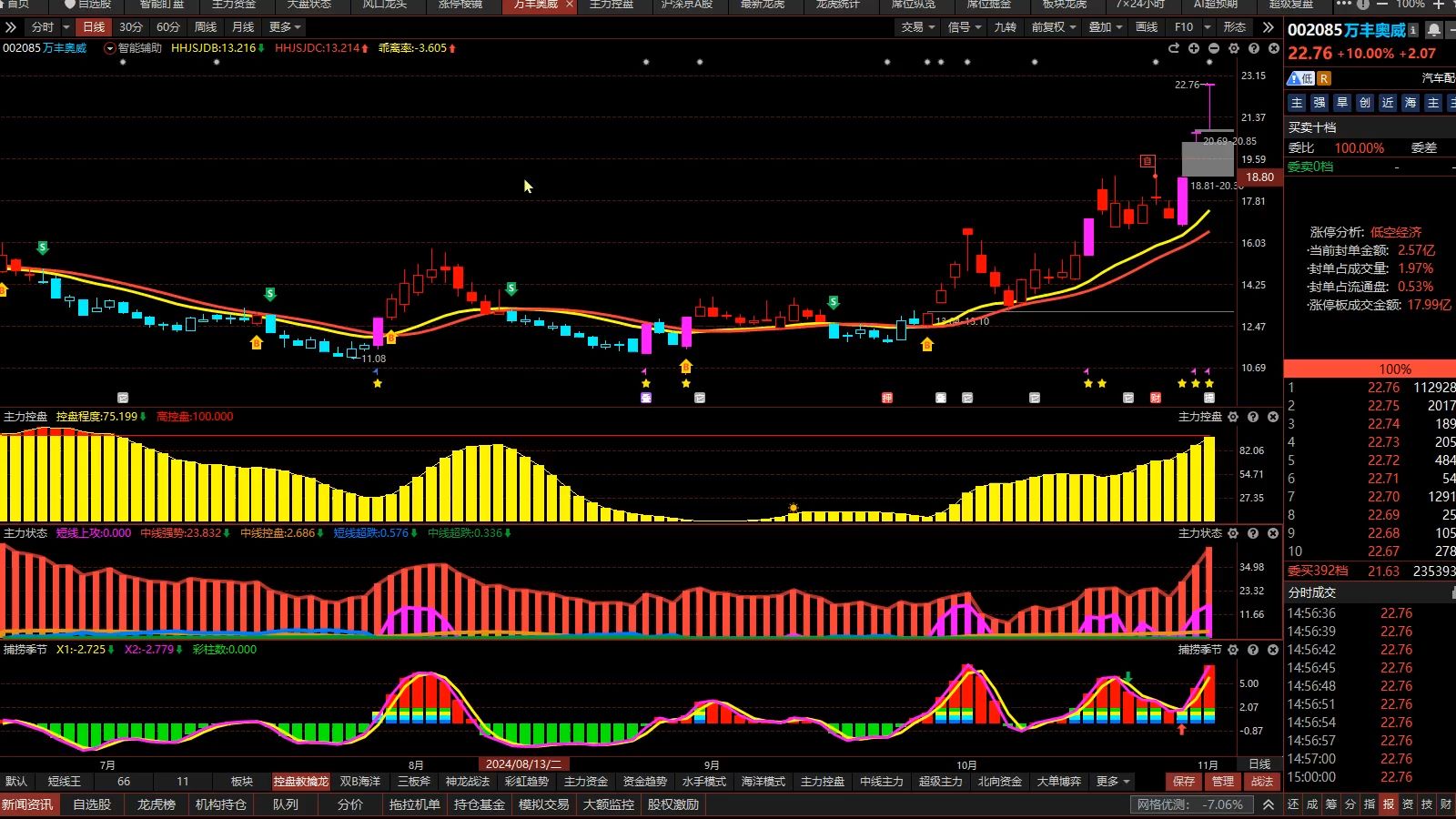This screenshot has height=819, width=1456.
Task: Click the 2024/08/13 date marker on timeline
Action: [x=522, y=764]
